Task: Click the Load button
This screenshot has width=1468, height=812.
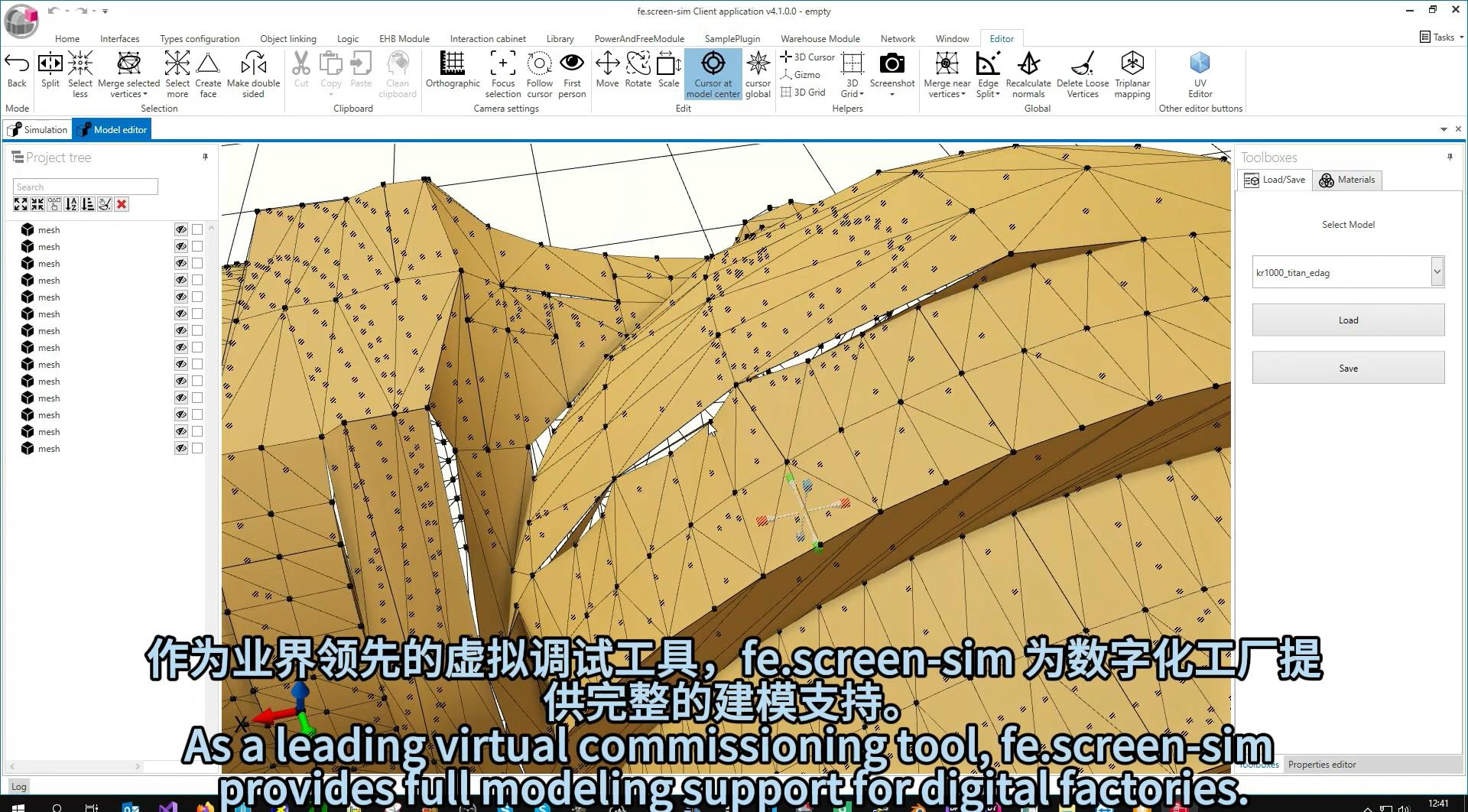Action: coord(1348,320)
